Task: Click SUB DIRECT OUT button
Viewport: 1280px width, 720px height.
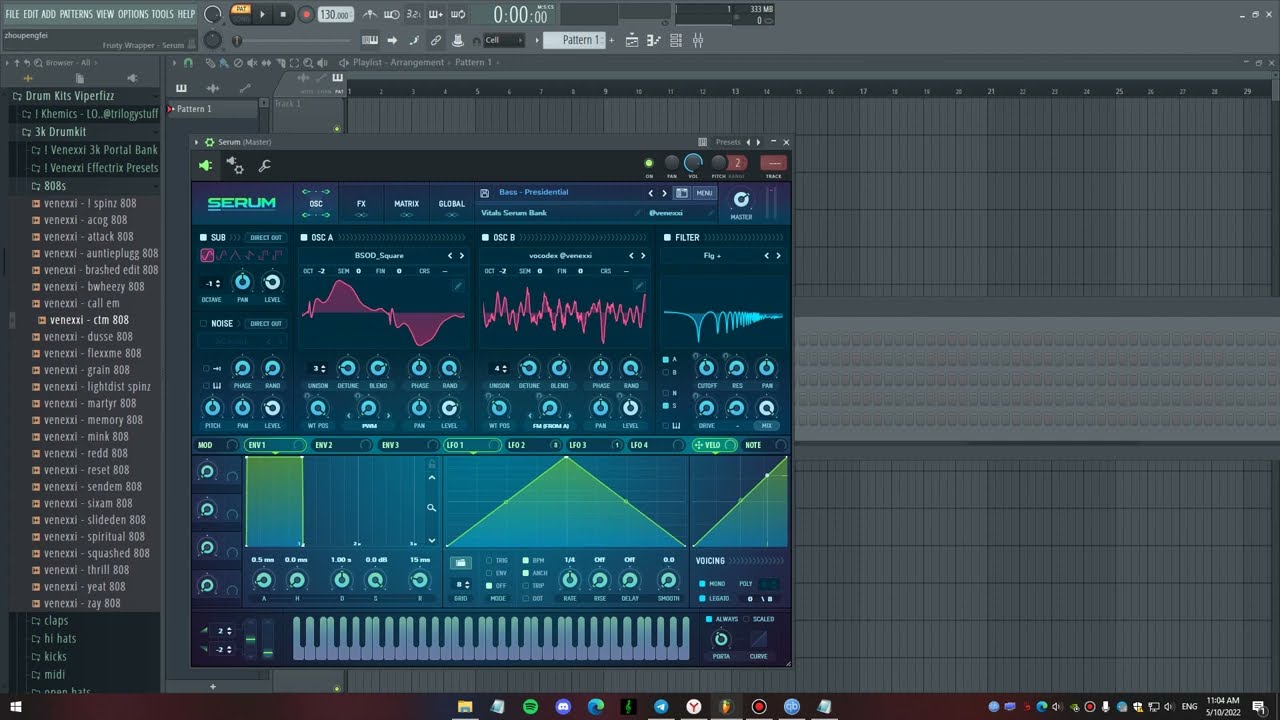Action: click(x=265, y=238)
